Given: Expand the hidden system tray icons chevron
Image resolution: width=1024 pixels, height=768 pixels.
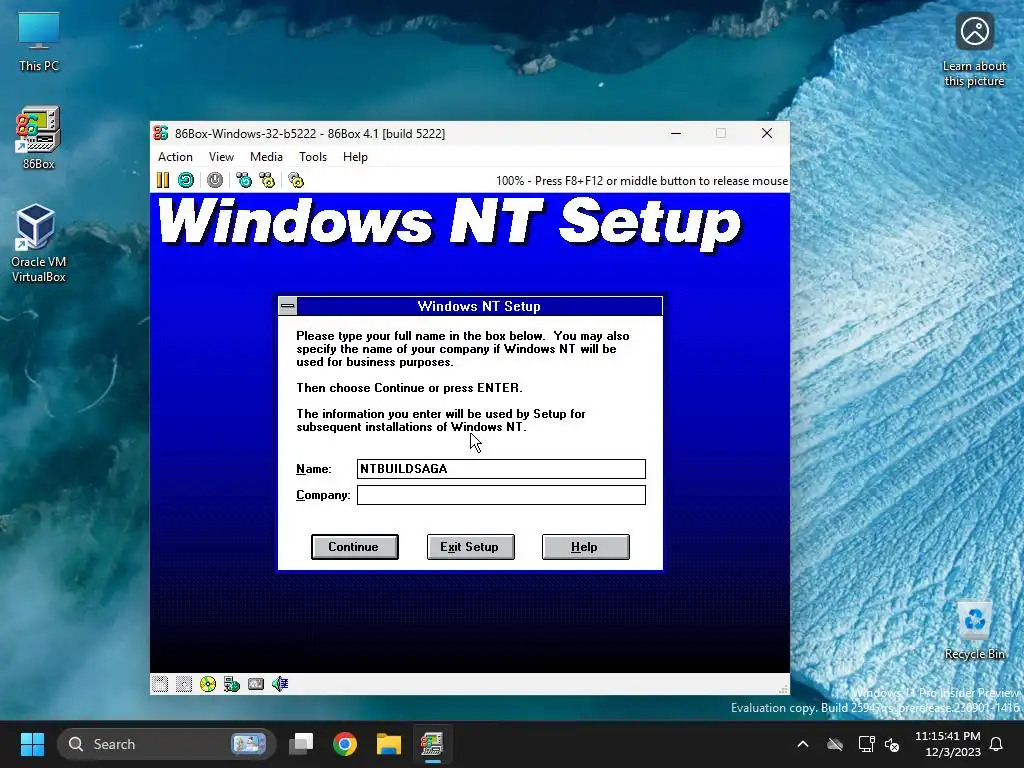Looking at the screenshot, I should tap(803, 744).
